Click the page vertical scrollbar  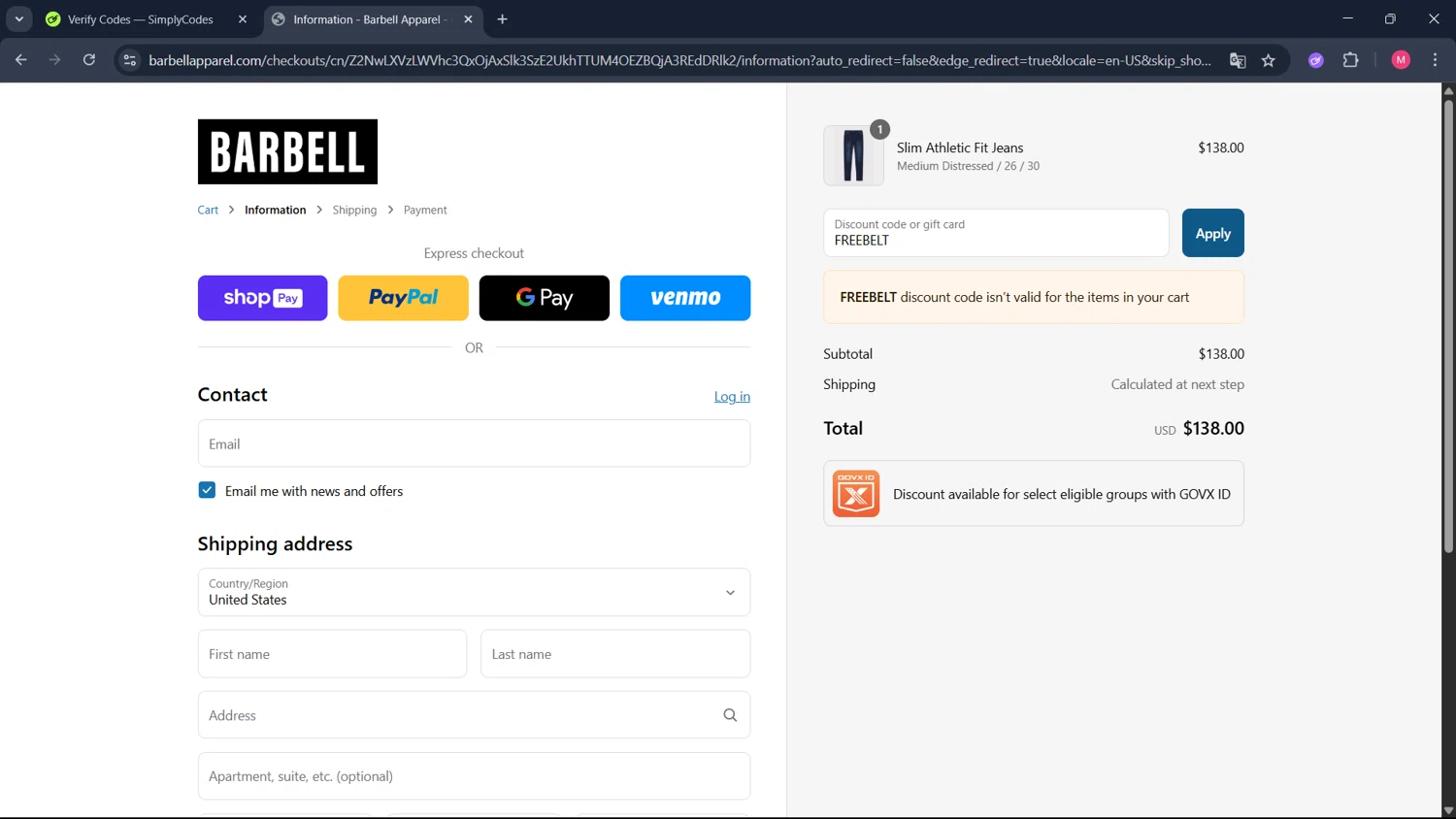pyautogui.click(x=1448, y=325)
